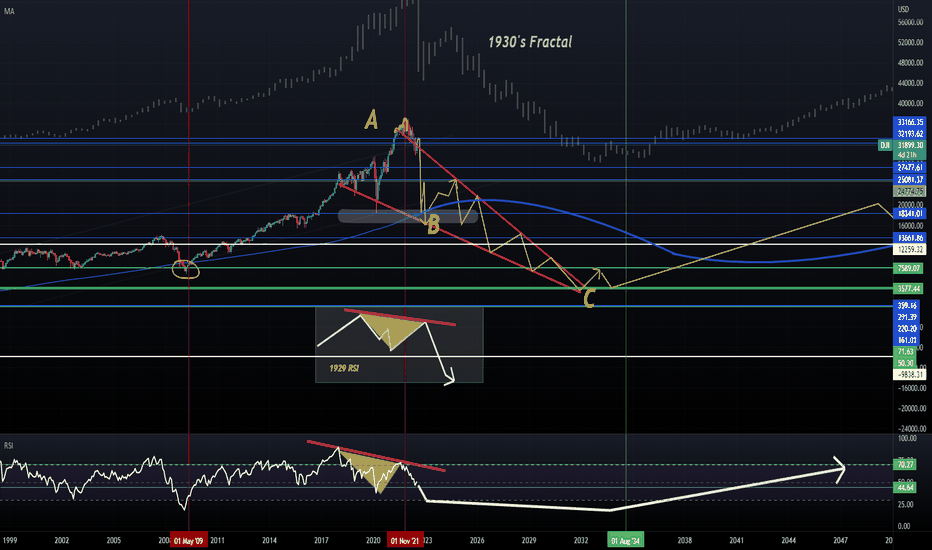Select the "1929 RSI" annotation text
This screenshot has height=550, width=932.
344,368
